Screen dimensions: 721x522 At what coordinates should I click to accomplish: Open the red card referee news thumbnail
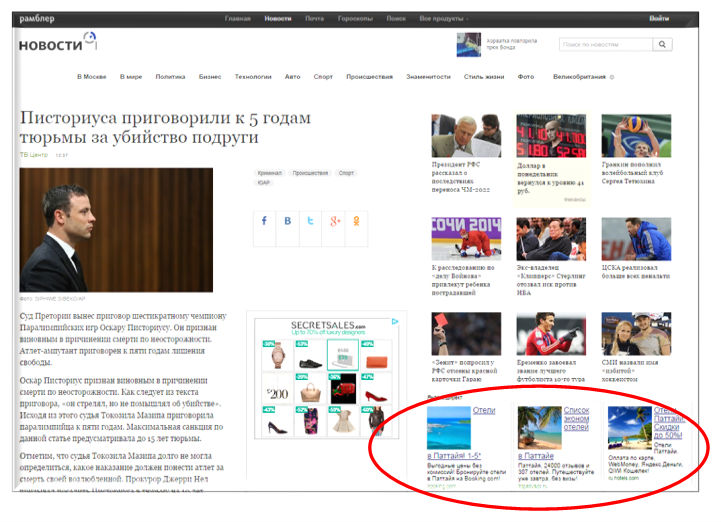point(465,334)
